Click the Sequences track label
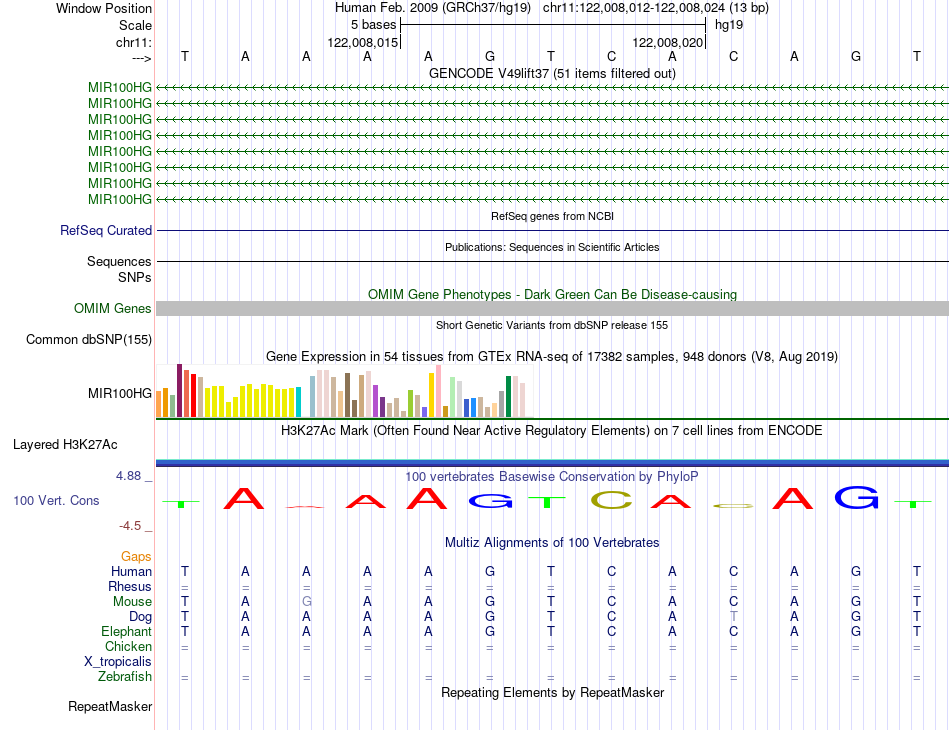Screen dimensions: 950x730 (x=119, y=261)
